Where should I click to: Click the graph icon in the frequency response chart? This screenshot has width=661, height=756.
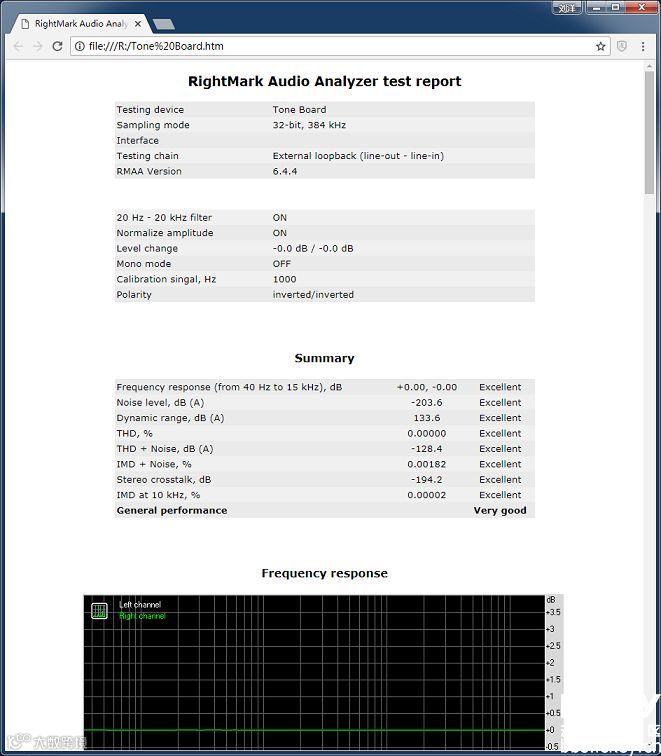(99, 610)
